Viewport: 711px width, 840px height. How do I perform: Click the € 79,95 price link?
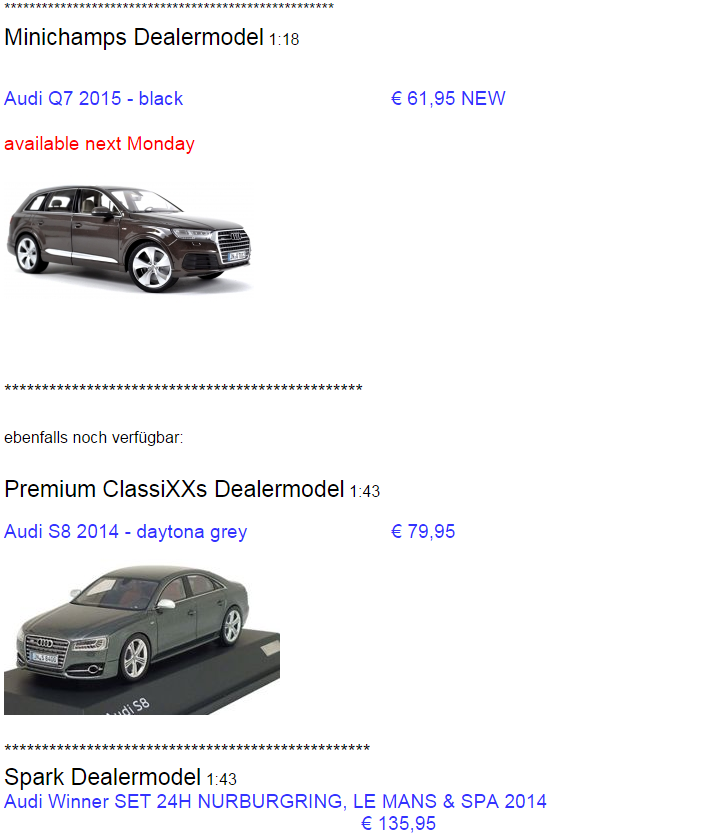point(423,531)
